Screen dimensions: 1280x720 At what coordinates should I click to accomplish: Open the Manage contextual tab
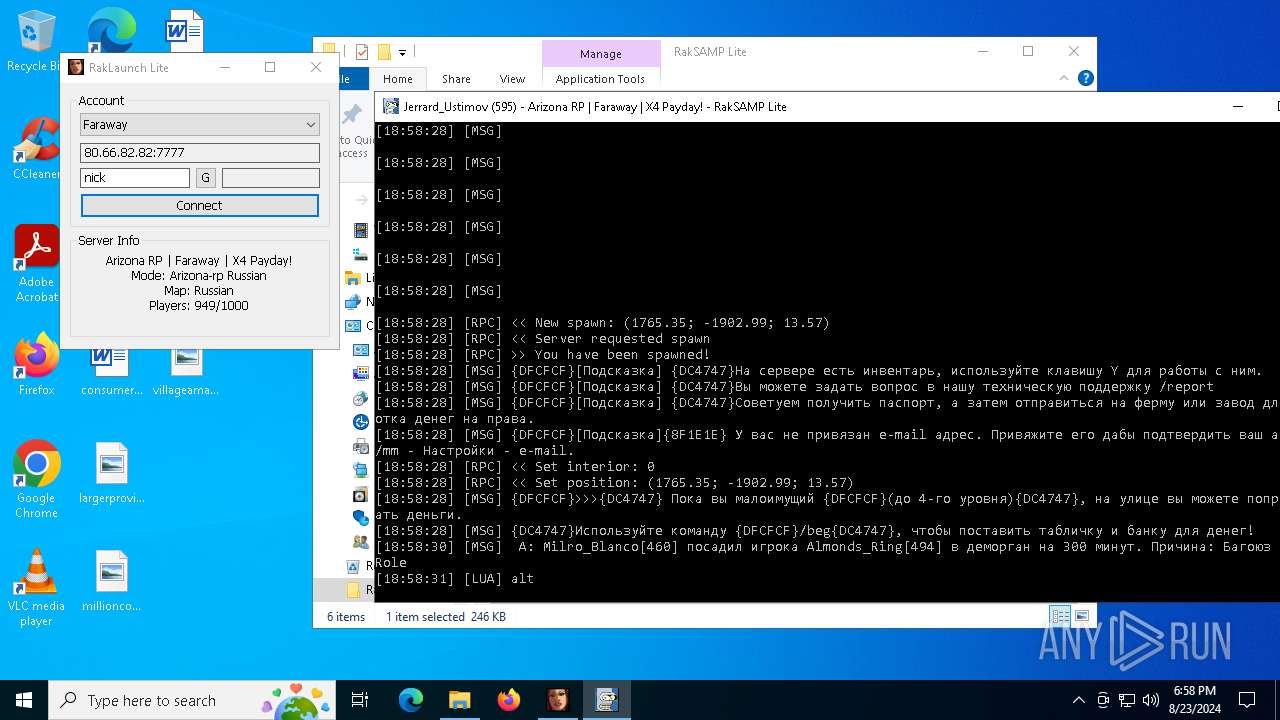(x=600, y=54)
